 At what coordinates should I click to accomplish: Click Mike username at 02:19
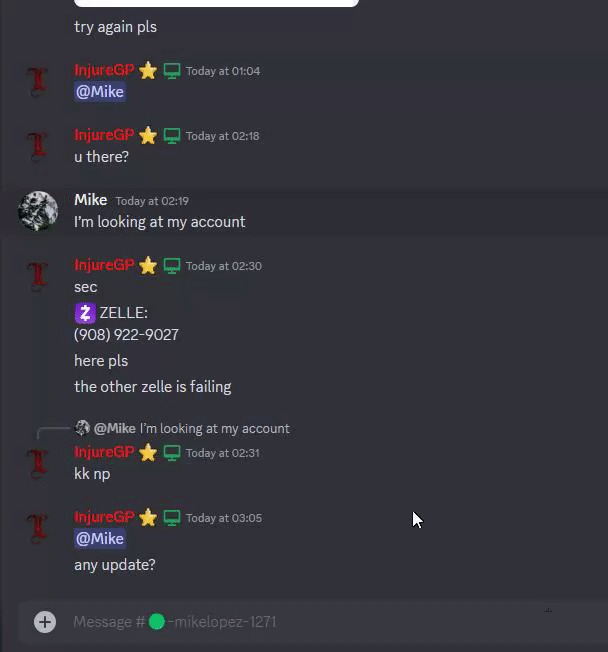(91, 200)
